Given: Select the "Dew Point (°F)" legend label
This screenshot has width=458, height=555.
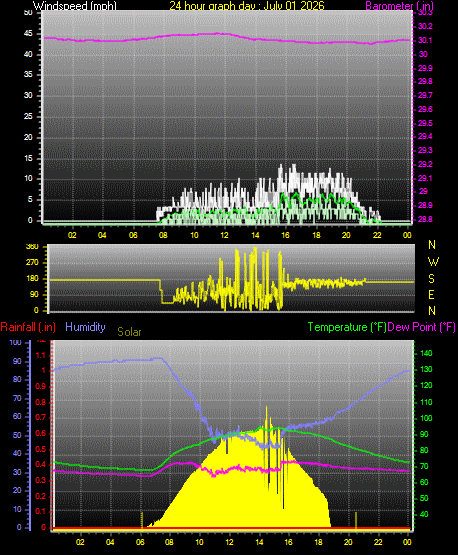Looking at the screenshot, I should coord(422,327).
